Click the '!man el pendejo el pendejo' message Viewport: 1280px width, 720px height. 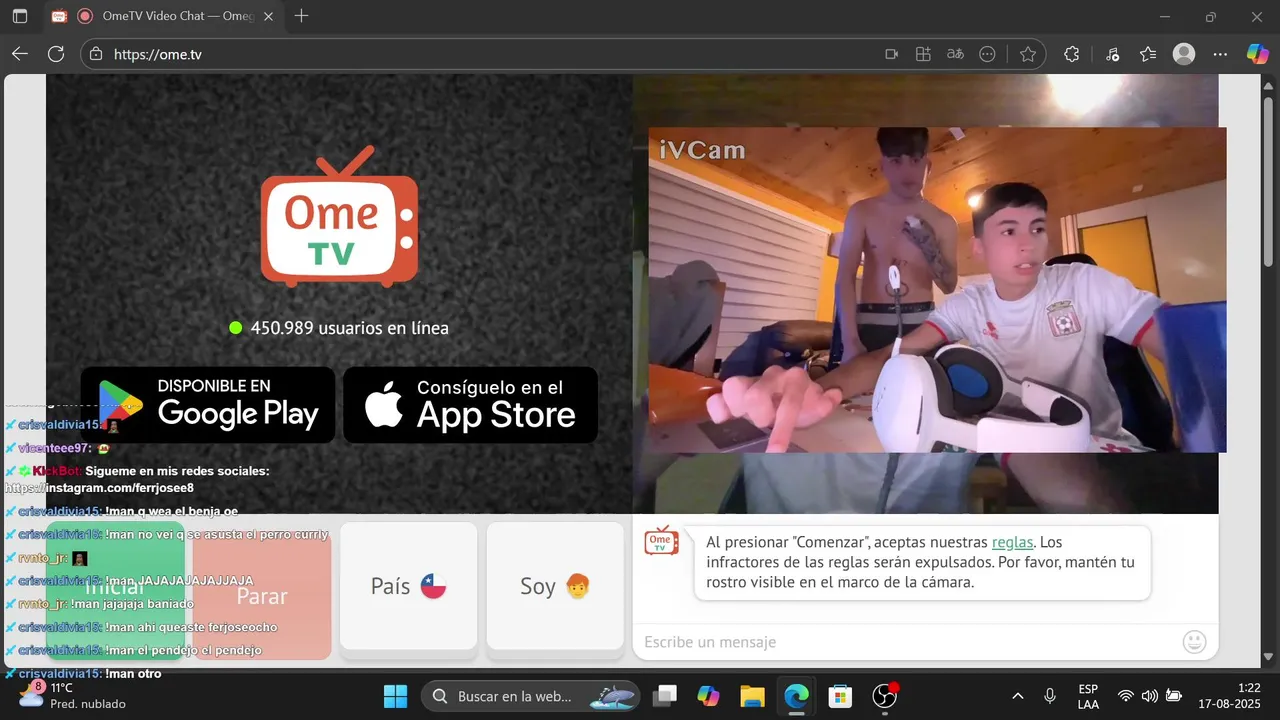pyautogui.click(x=183, y=651)
